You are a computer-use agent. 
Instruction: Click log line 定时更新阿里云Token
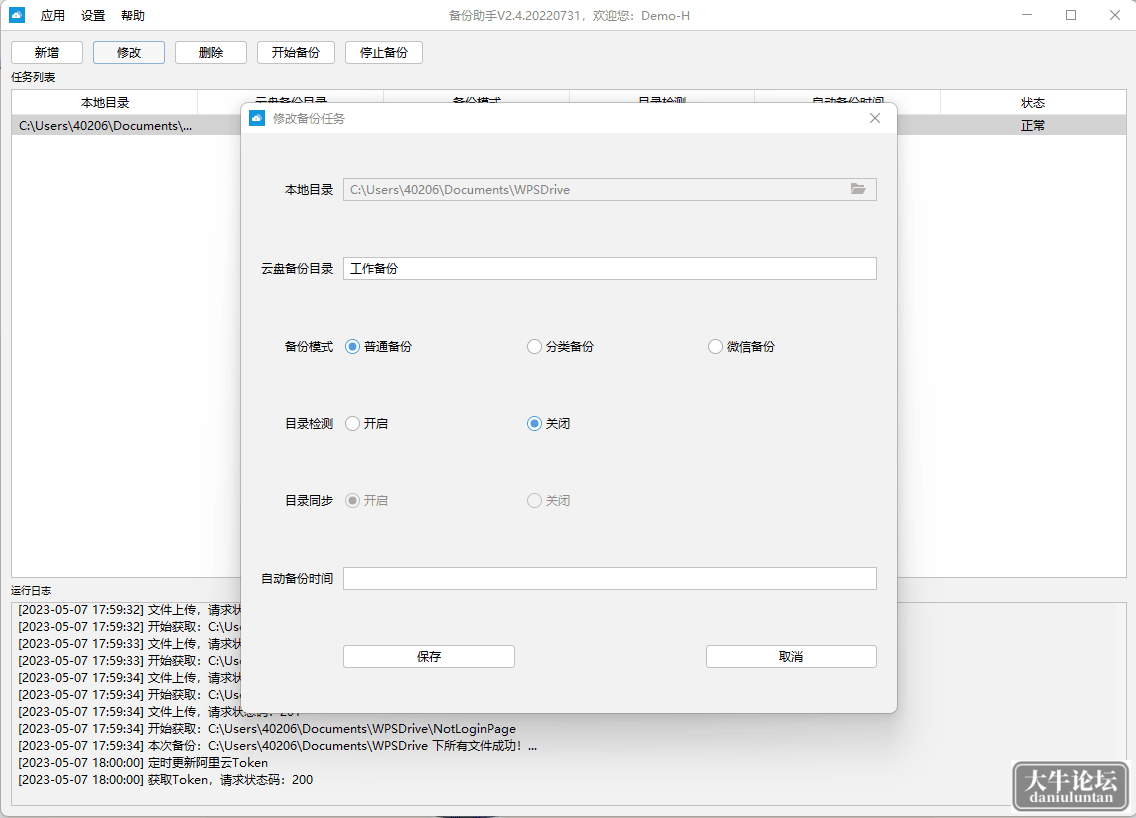pos(143,763)
